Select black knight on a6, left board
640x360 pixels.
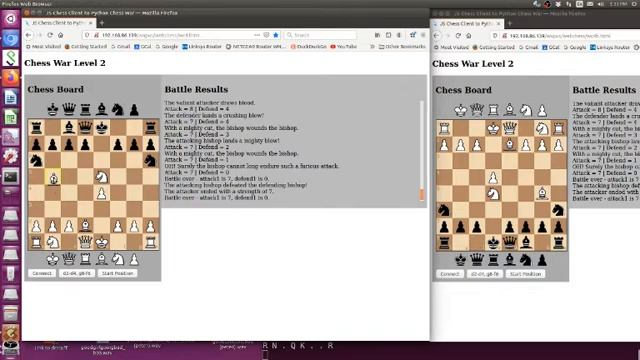pyautogui.click(x=36, y=161)
